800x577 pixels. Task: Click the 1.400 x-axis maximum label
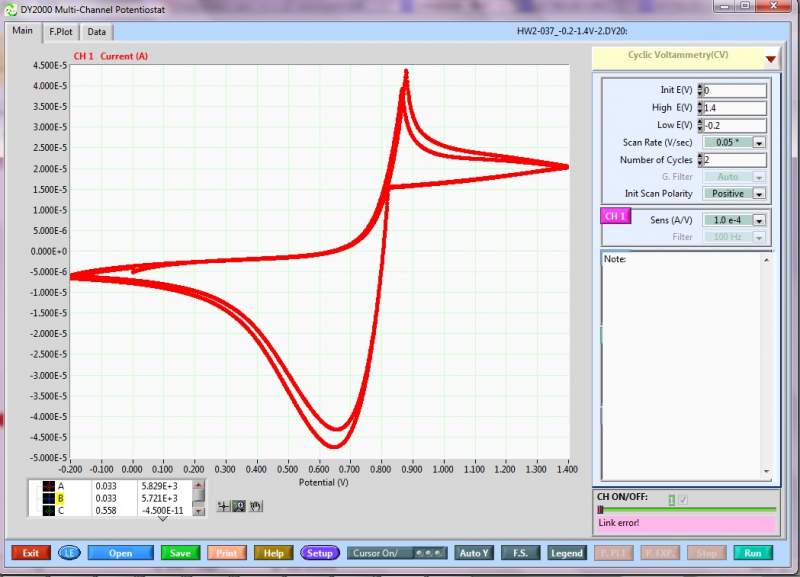click(x=567, y=469)
